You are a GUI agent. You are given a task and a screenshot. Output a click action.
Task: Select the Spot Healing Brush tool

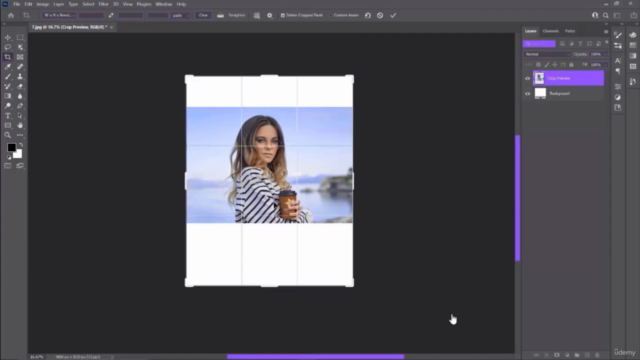point(20,67)
